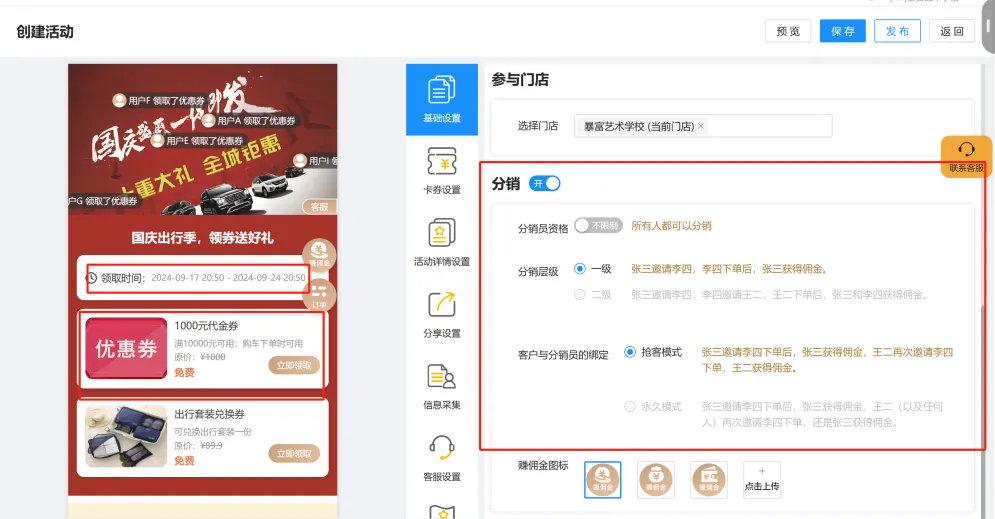Click 点击上传 to upload custom icon
This screenshot has width=995, height=519.
[762, 480]
